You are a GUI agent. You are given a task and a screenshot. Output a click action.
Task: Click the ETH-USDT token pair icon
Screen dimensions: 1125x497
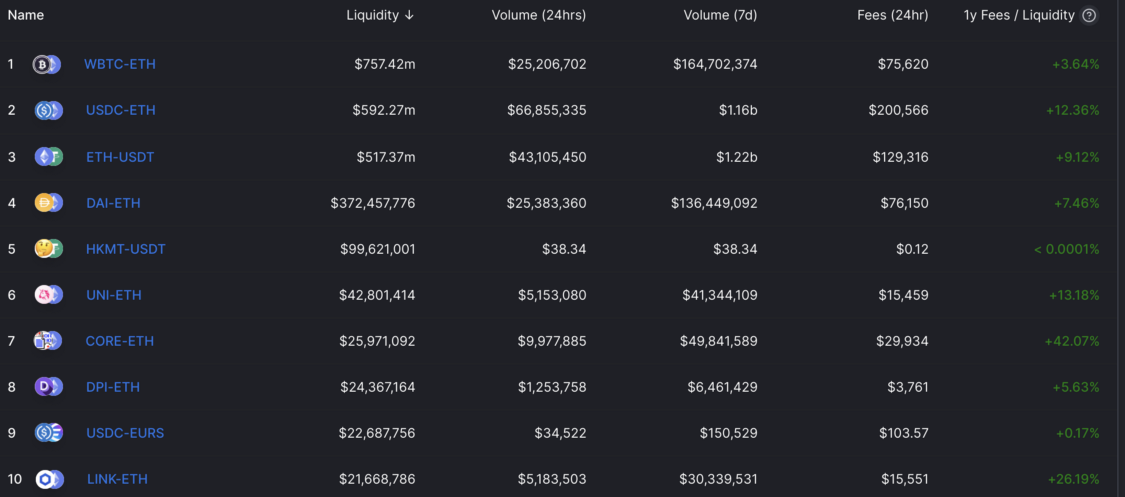pyautogui.click(x=49, y=156)
